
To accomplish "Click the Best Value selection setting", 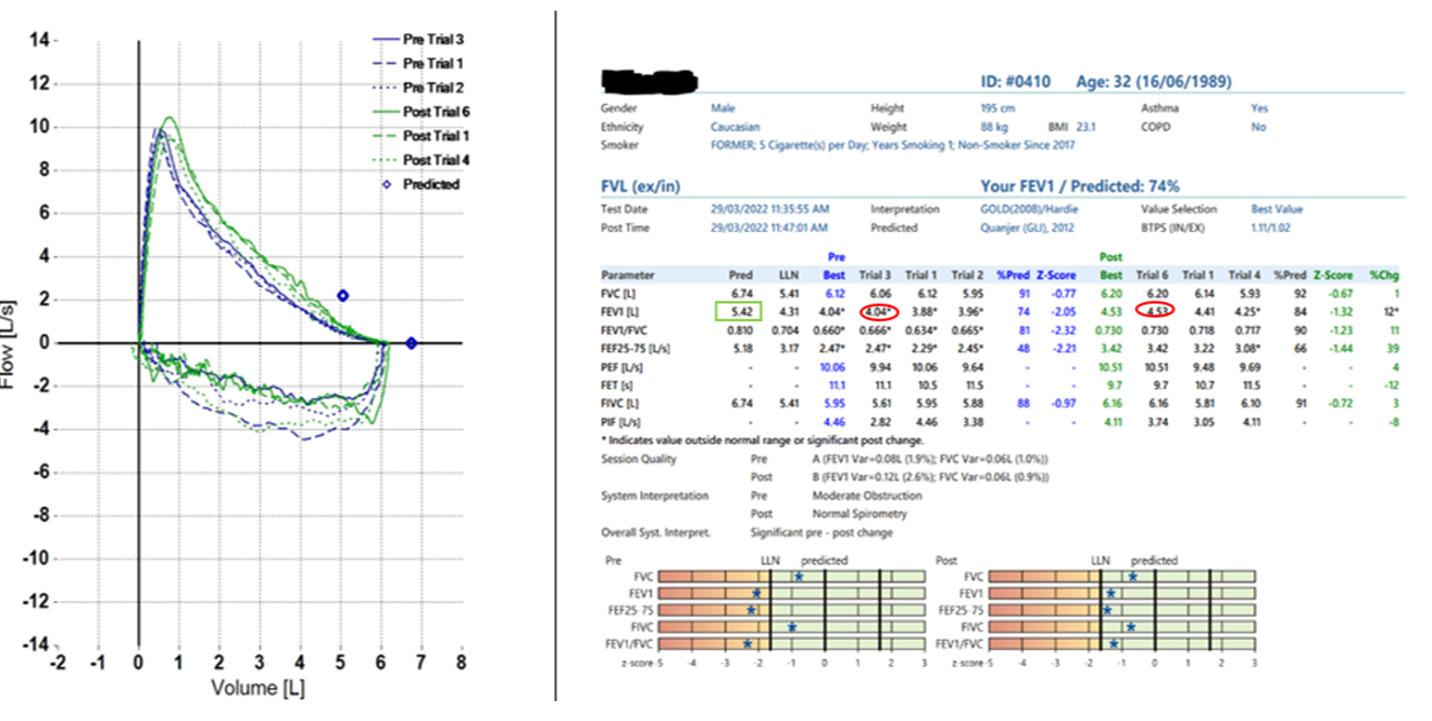I will pos(1277,210).
